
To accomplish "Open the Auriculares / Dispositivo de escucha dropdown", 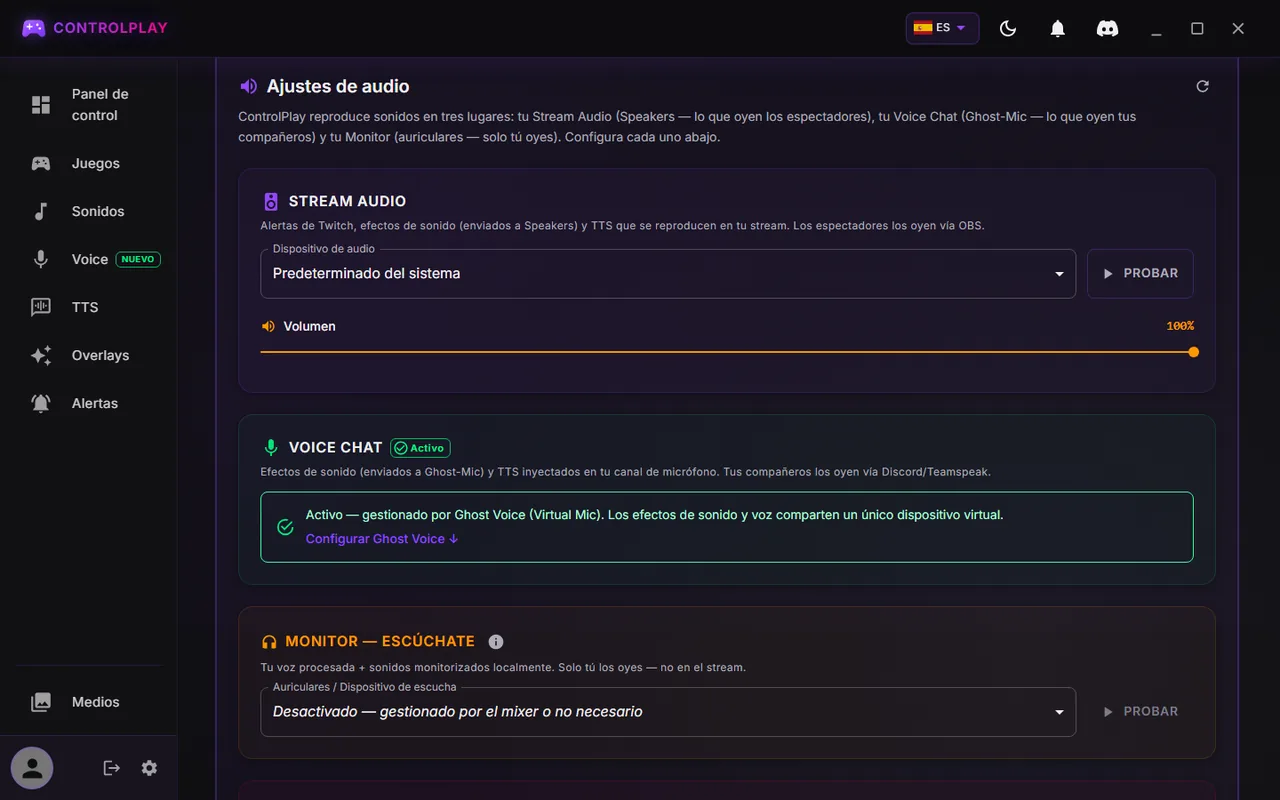I will tap(668, 711).
